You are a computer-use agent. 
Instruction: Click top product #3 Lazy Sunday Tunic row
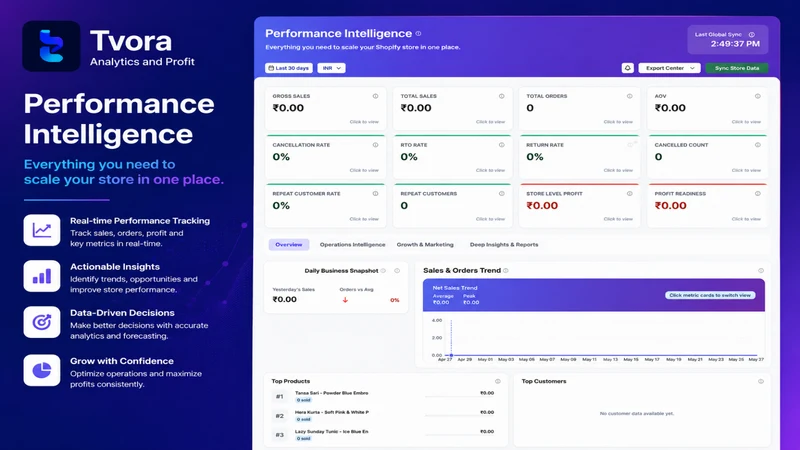click(x=384, y=435)
